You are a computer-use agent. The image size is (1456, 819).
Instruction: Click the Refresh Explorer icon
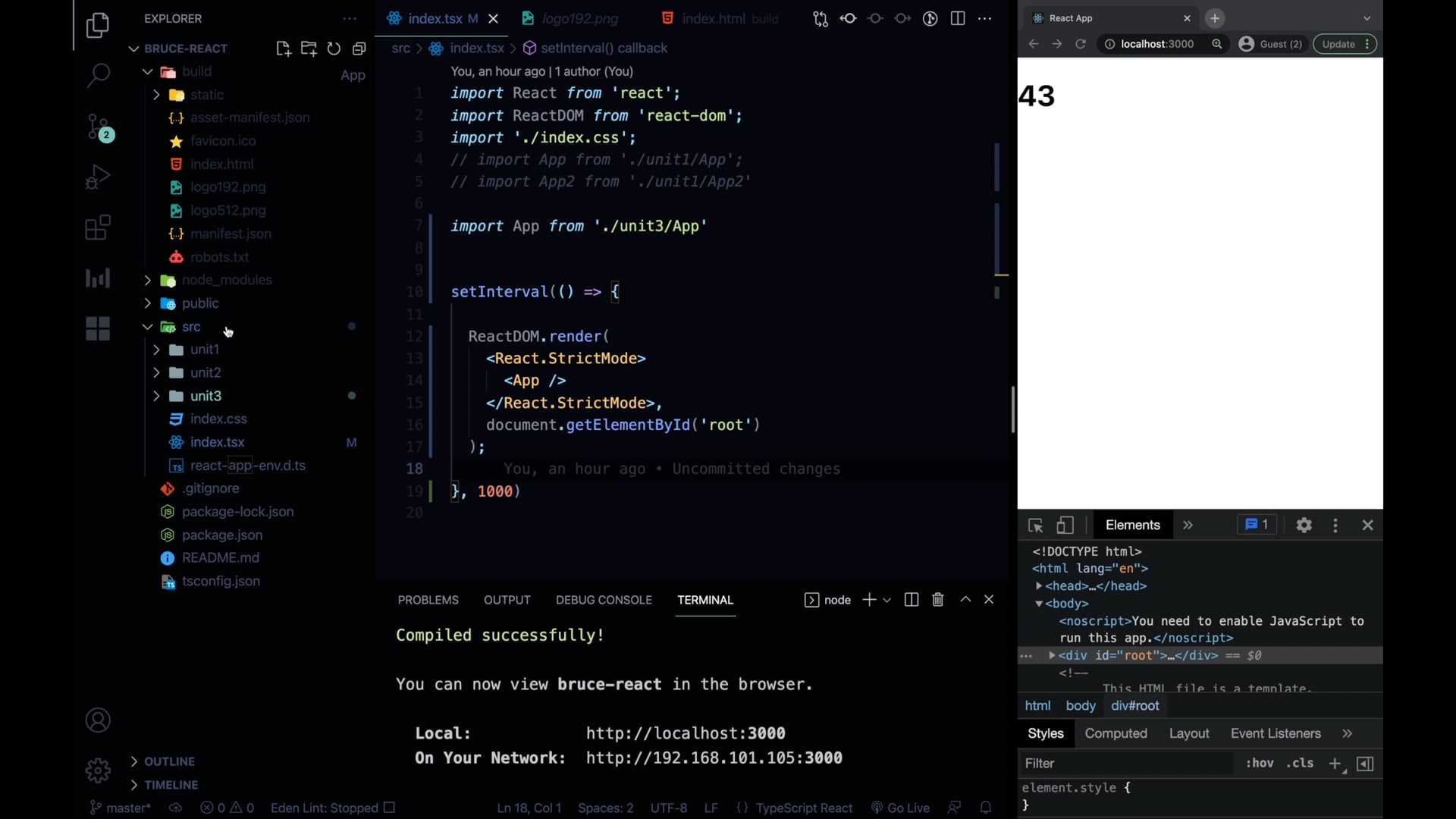(334, 49)
